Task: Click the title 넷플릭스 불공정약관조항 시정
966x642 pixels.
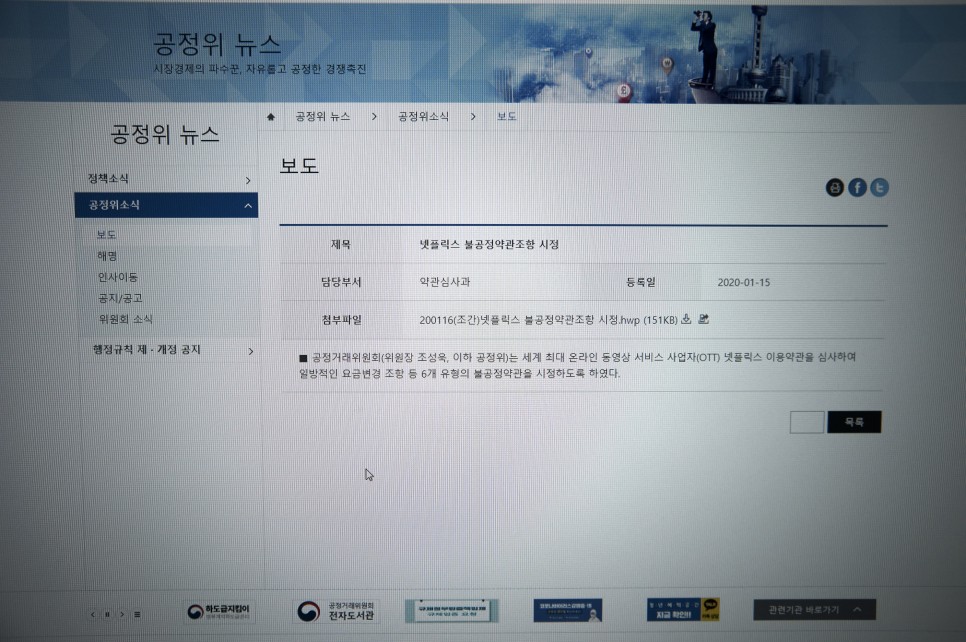Action: click(489, 245)
